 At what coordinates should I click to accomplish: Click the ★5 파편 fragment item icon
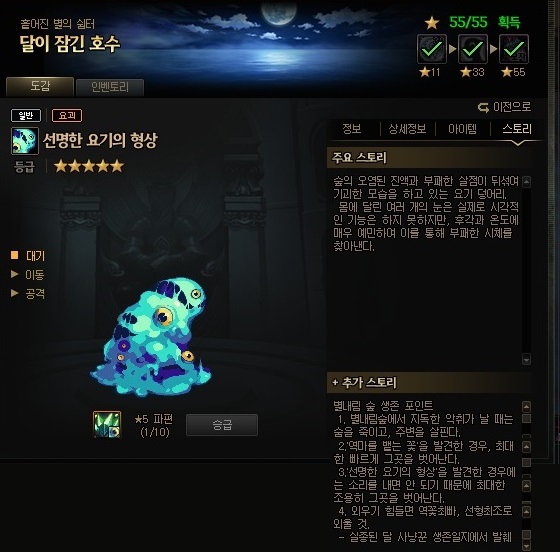tap(107, 424)
